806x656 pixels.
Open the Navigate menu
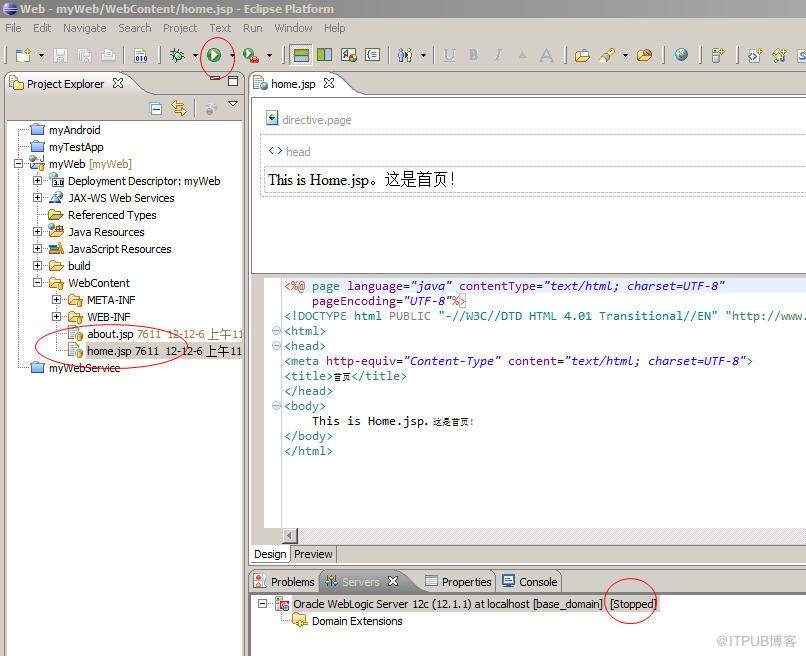[85, 28]
